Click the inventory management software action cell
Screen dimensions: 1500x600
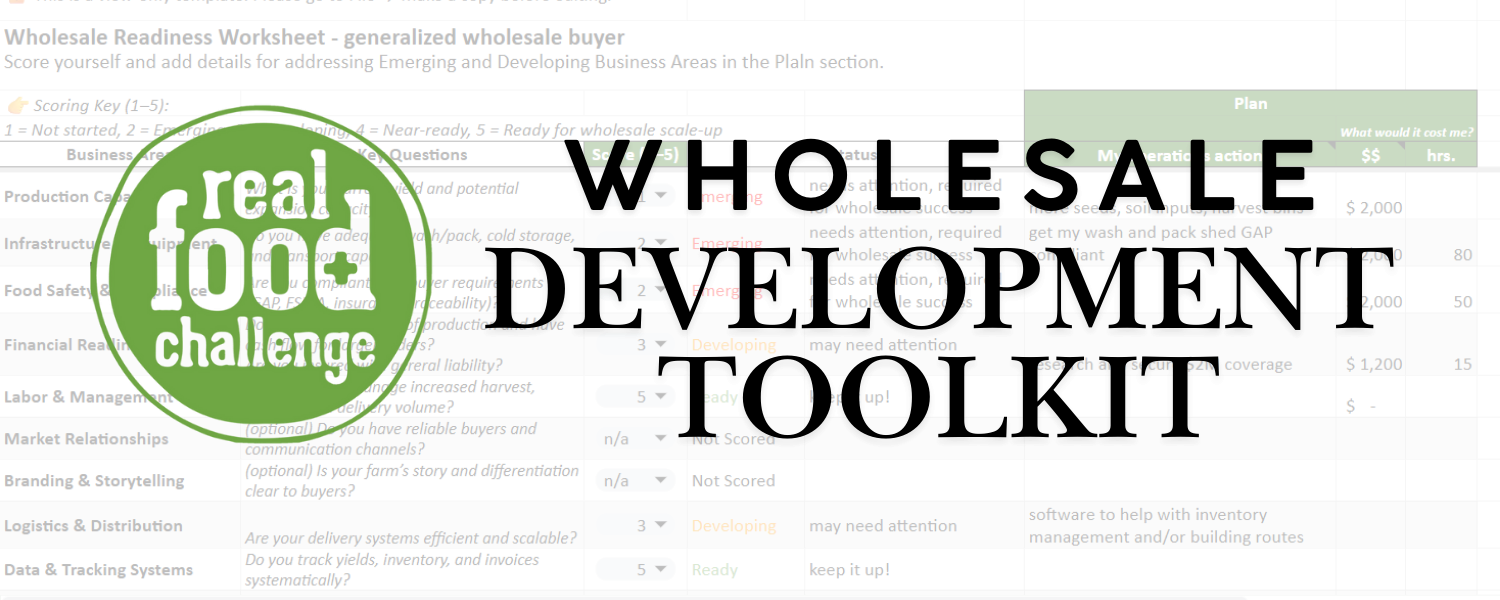click(1166, 526)
